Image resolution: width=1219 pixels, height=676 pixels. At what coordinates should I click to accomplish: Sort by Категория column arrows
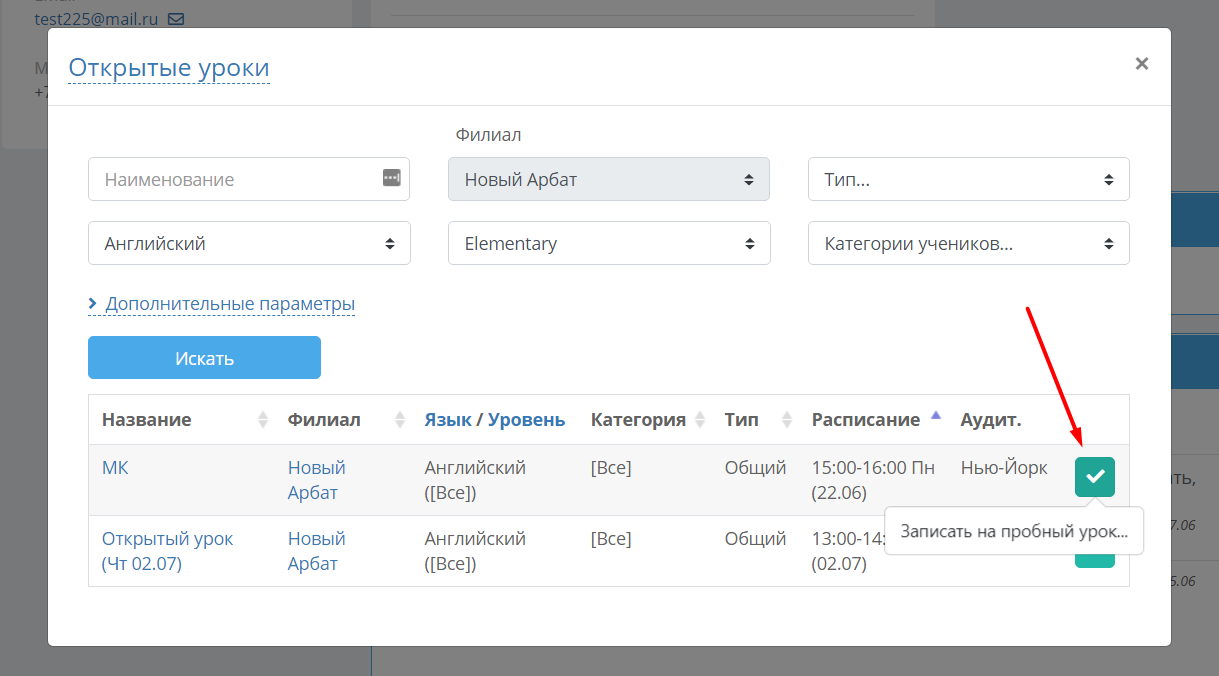pos(700,420)
